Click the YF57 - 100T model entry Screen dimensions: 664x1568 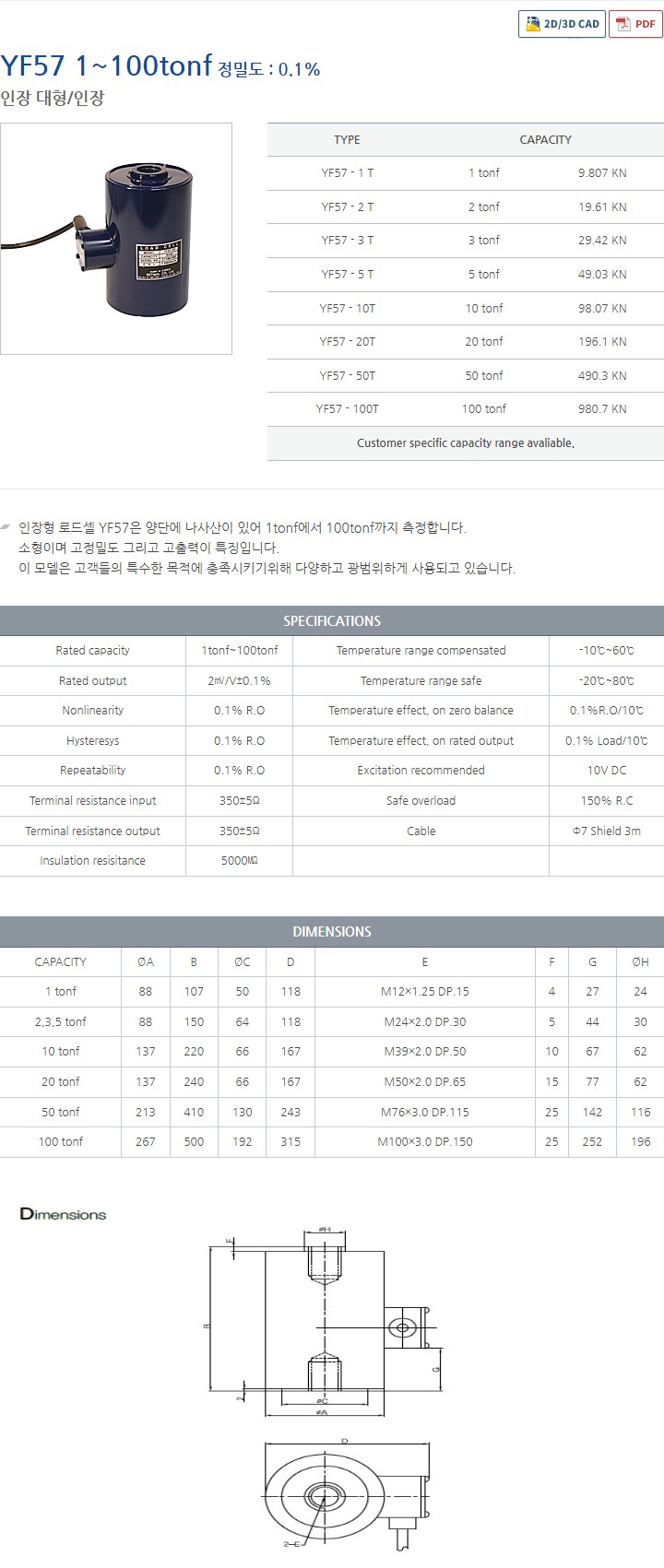[347, 409]
